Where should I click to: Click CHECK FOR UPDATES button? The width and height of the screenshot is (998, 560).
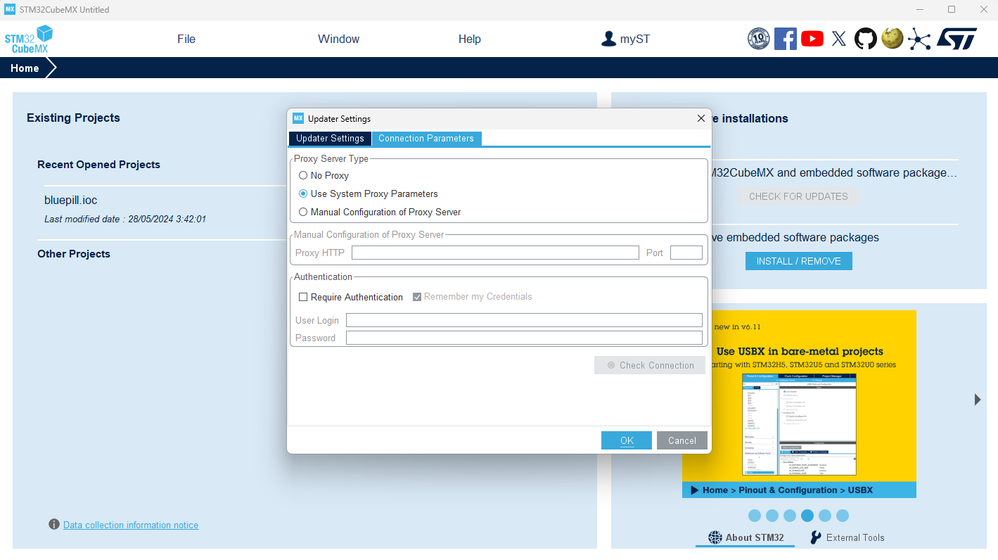[798, 197]
